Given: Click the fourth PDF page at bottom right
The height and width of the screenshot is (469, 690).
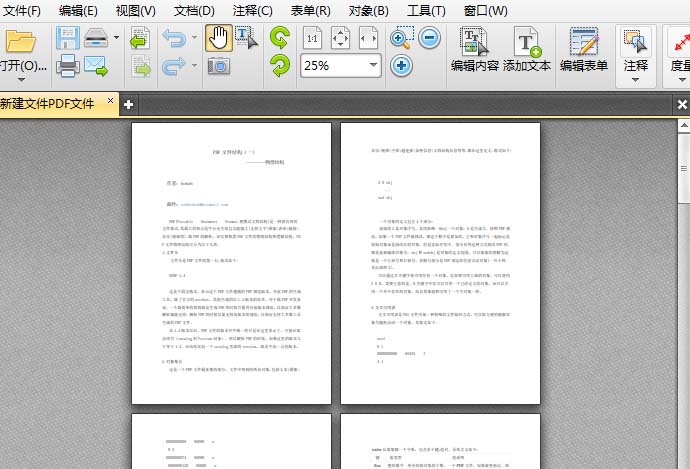Looking at the screenshot, I should pos(440,441).
